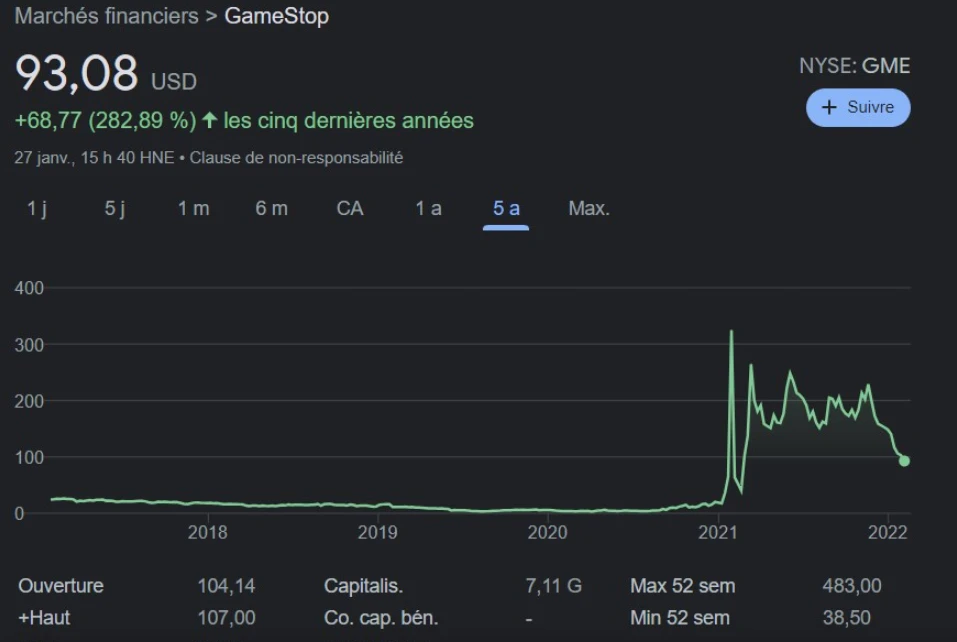The image size is (957, 642).
Task: Show the 6 m chart range
Action: pos(271,208)
